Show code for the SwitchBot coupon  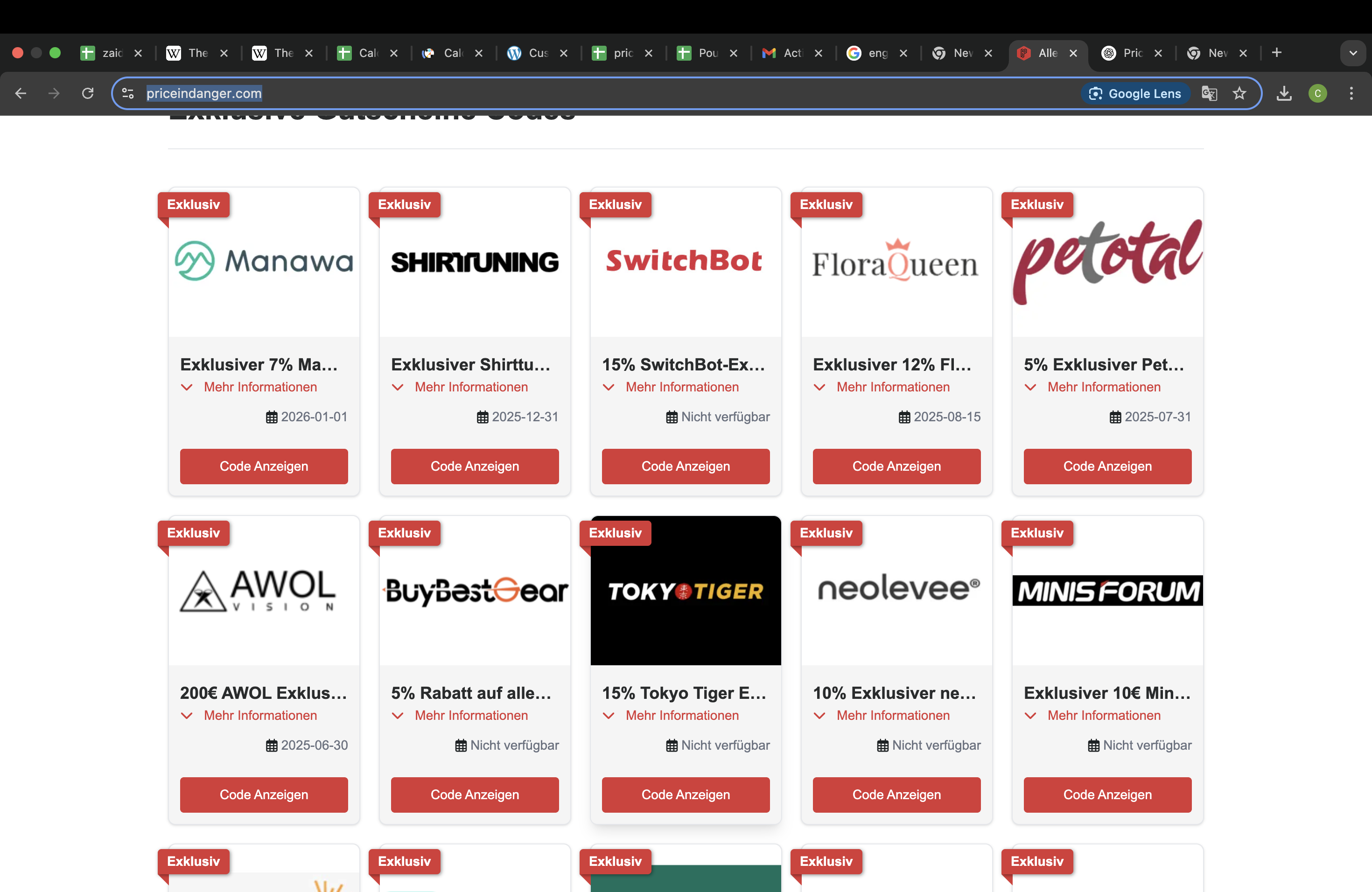686,466
